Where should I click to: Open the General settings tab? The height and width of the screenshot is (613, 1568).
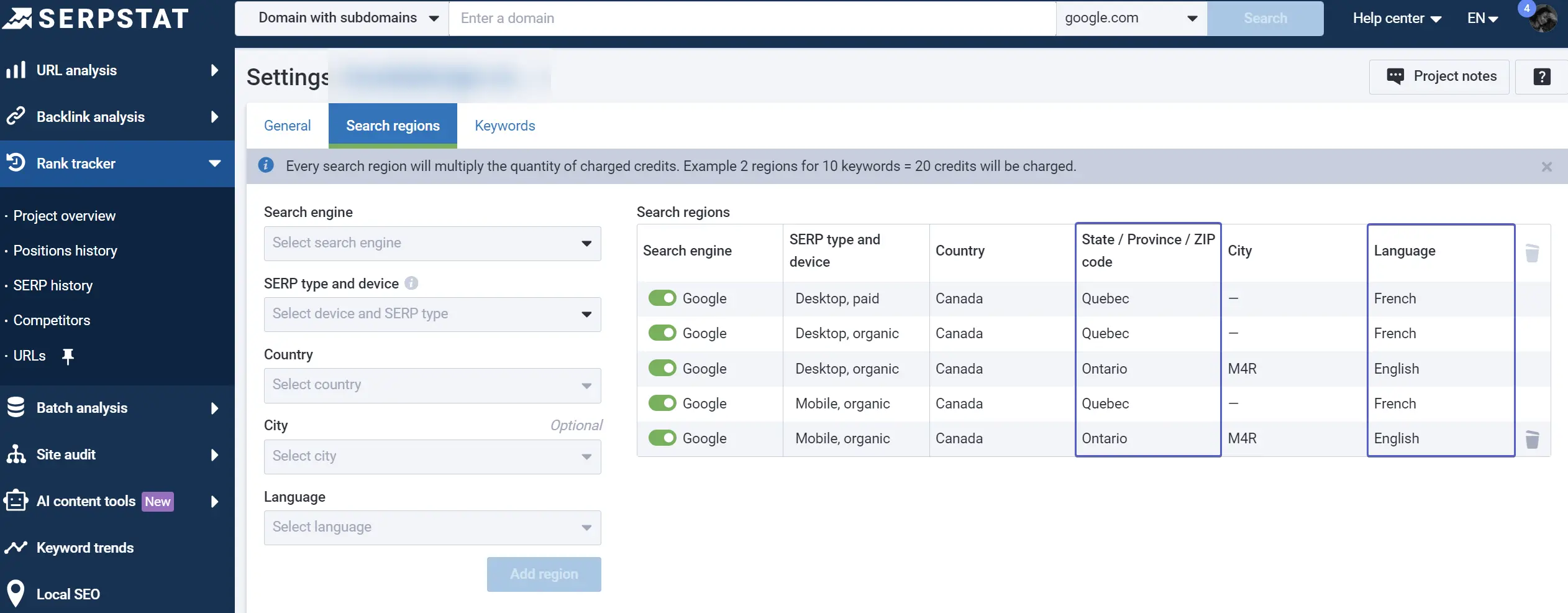pyautogui.click(x=287, y=126)
